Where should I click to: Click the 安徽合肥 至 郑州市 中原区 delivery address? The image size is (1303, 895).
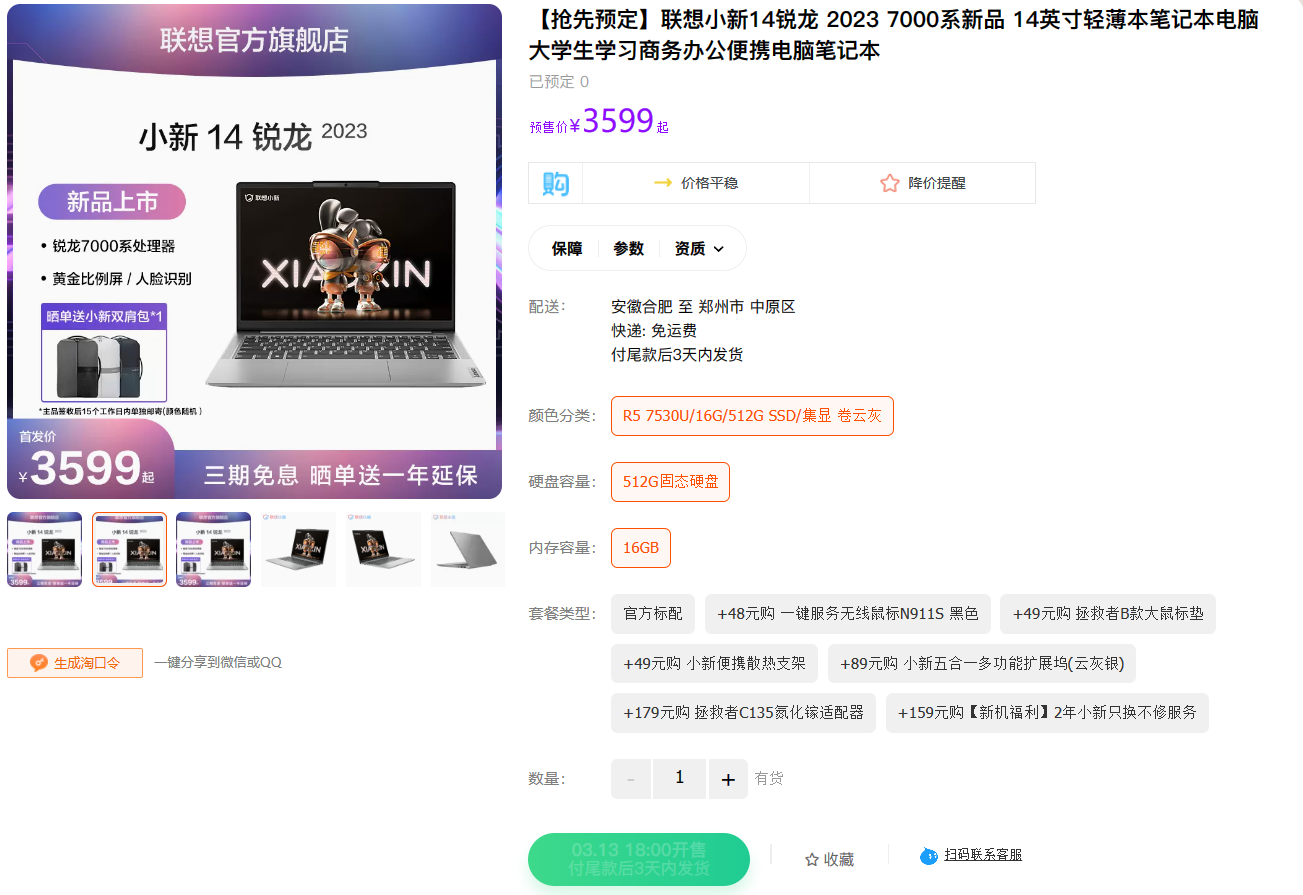[703, 307]
